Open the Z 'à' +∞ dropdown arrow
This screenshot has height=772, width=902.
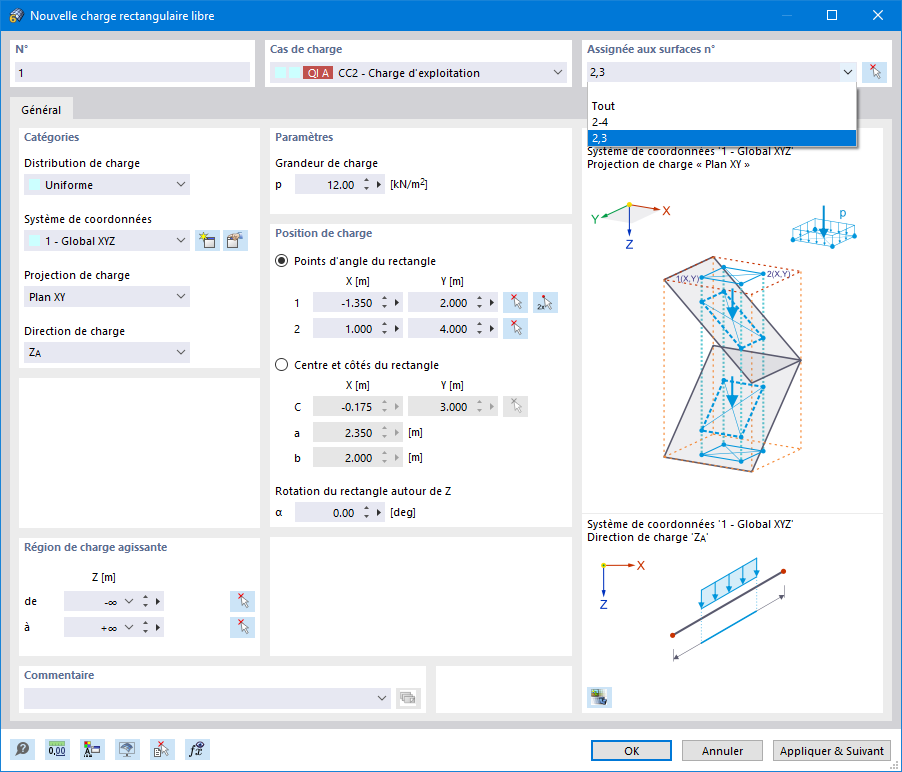coord(129,627)
